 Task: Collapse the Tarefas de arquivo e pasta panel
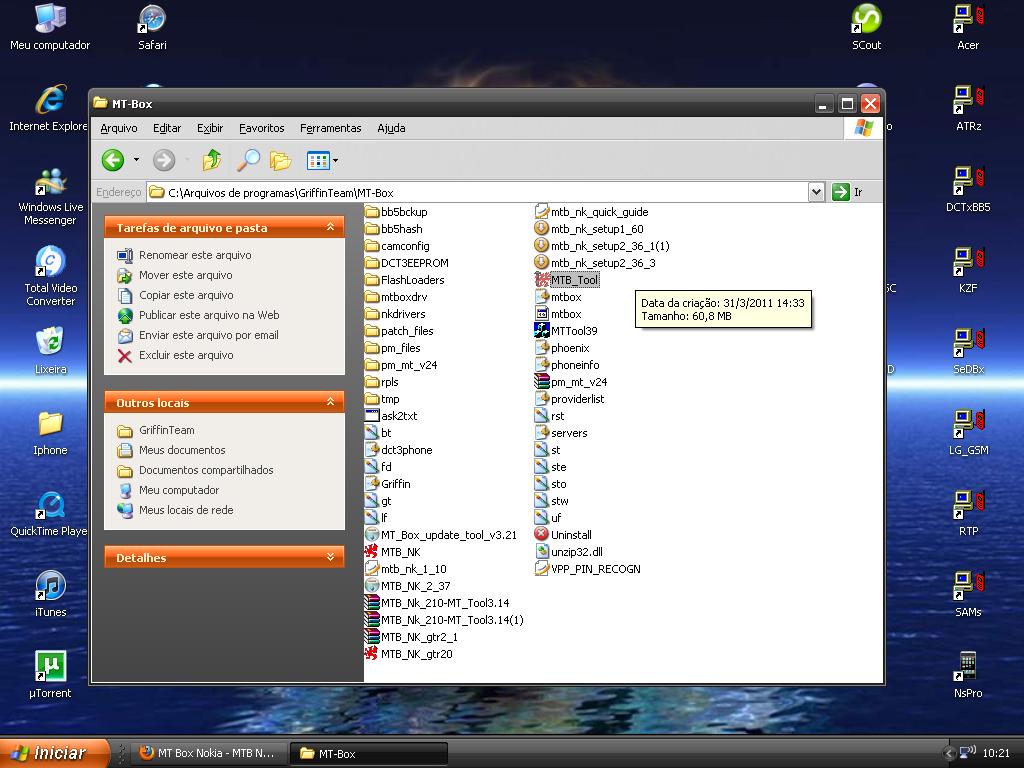330,227
